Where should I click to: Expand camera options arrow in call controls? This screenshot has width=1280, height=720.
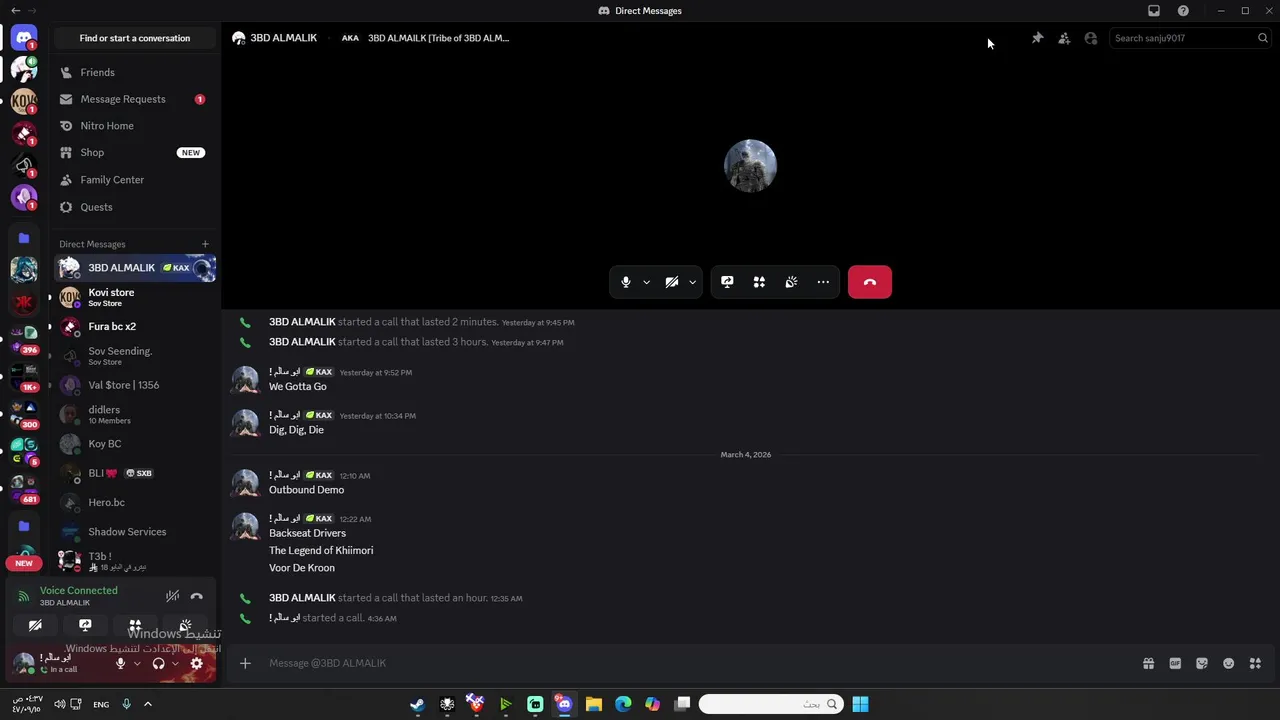[x=692, y=282]
